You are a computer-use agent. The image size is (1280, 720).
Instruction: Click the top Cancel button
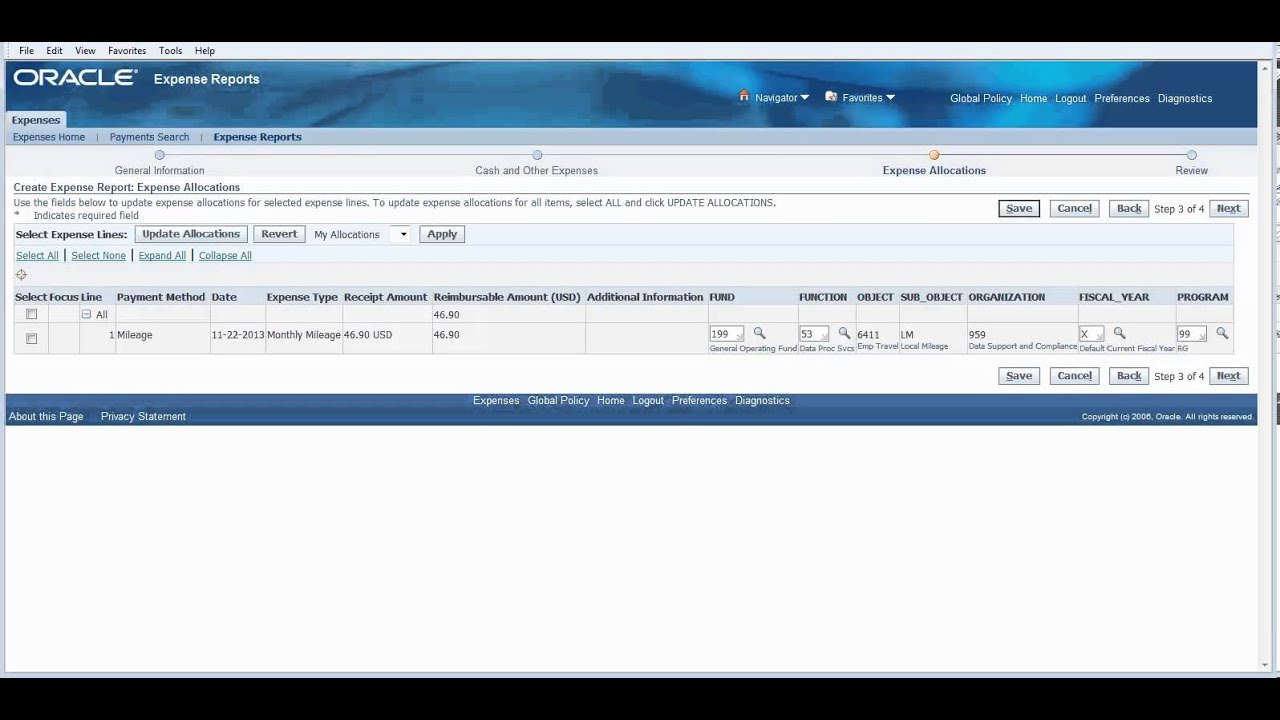[x=1074, y=208]
